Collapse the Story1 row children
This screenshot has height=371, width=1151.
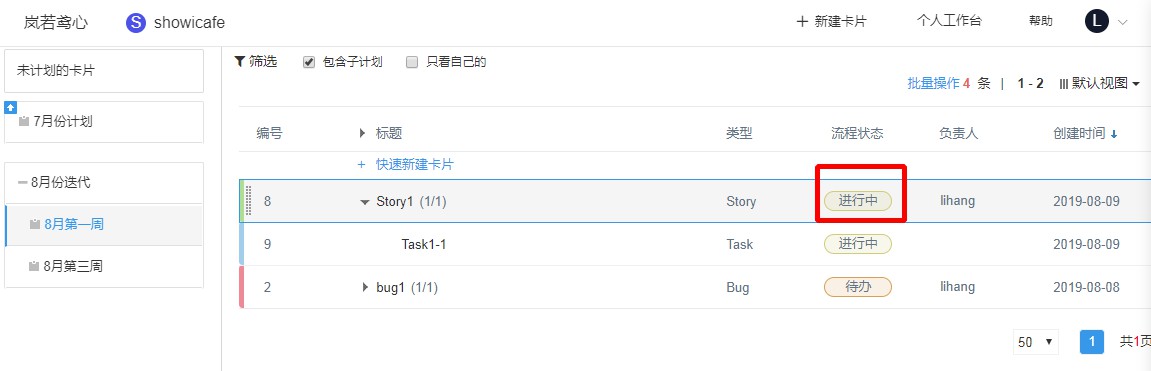tap(365, 202)
